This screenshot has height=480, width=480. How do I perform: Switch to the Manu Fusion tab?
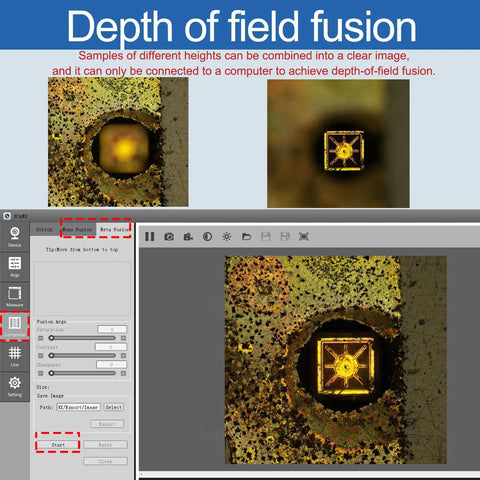[x=77, y=230]
